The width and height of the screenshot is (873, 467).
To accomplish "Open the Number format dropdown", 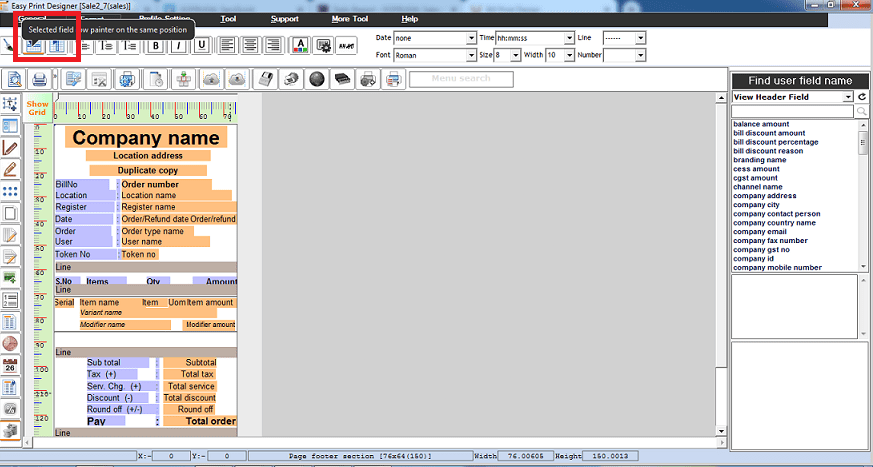I will [640, 55].
